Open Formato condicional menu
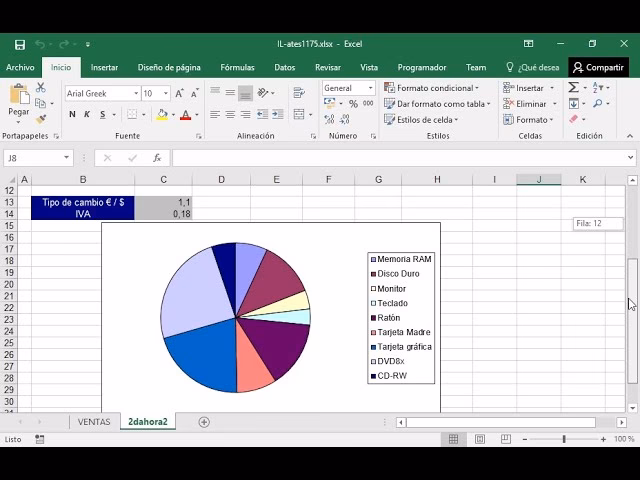The image size is (640, 480). pyautogui.click(x=431, y=88)
